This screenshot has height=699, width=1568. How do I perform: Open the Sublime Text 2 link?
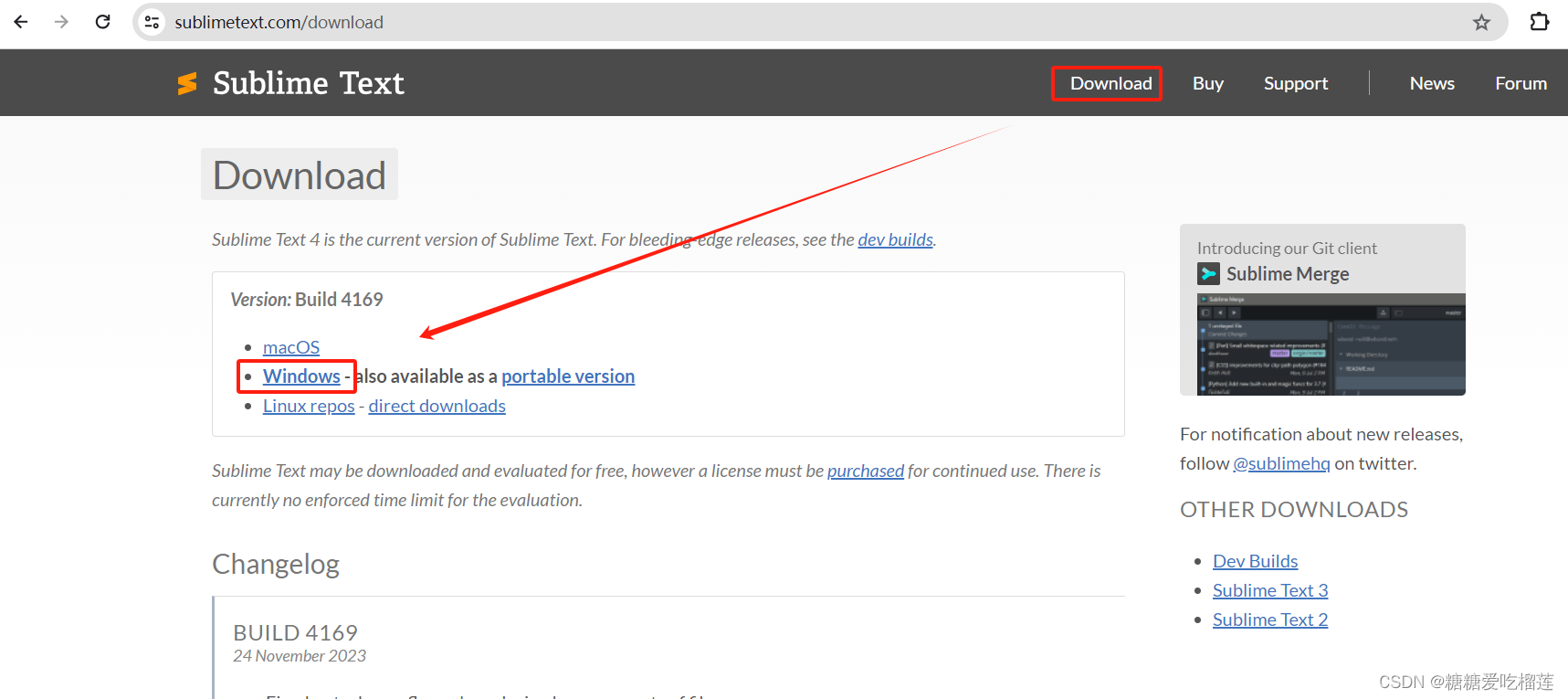coord(1270,620)
